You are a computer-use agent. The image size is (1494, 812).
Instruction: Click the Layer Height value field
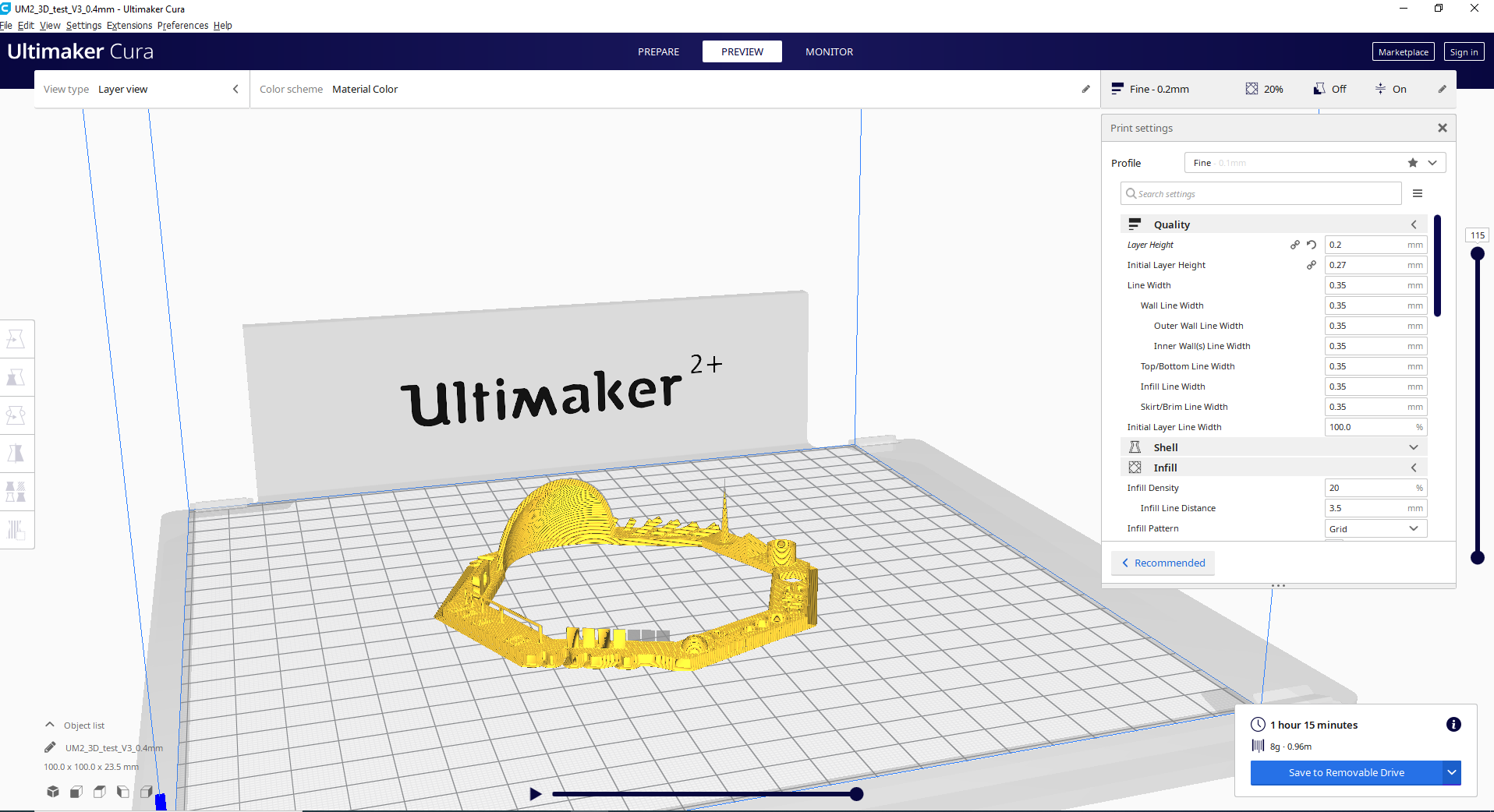tap(1376, 245)
